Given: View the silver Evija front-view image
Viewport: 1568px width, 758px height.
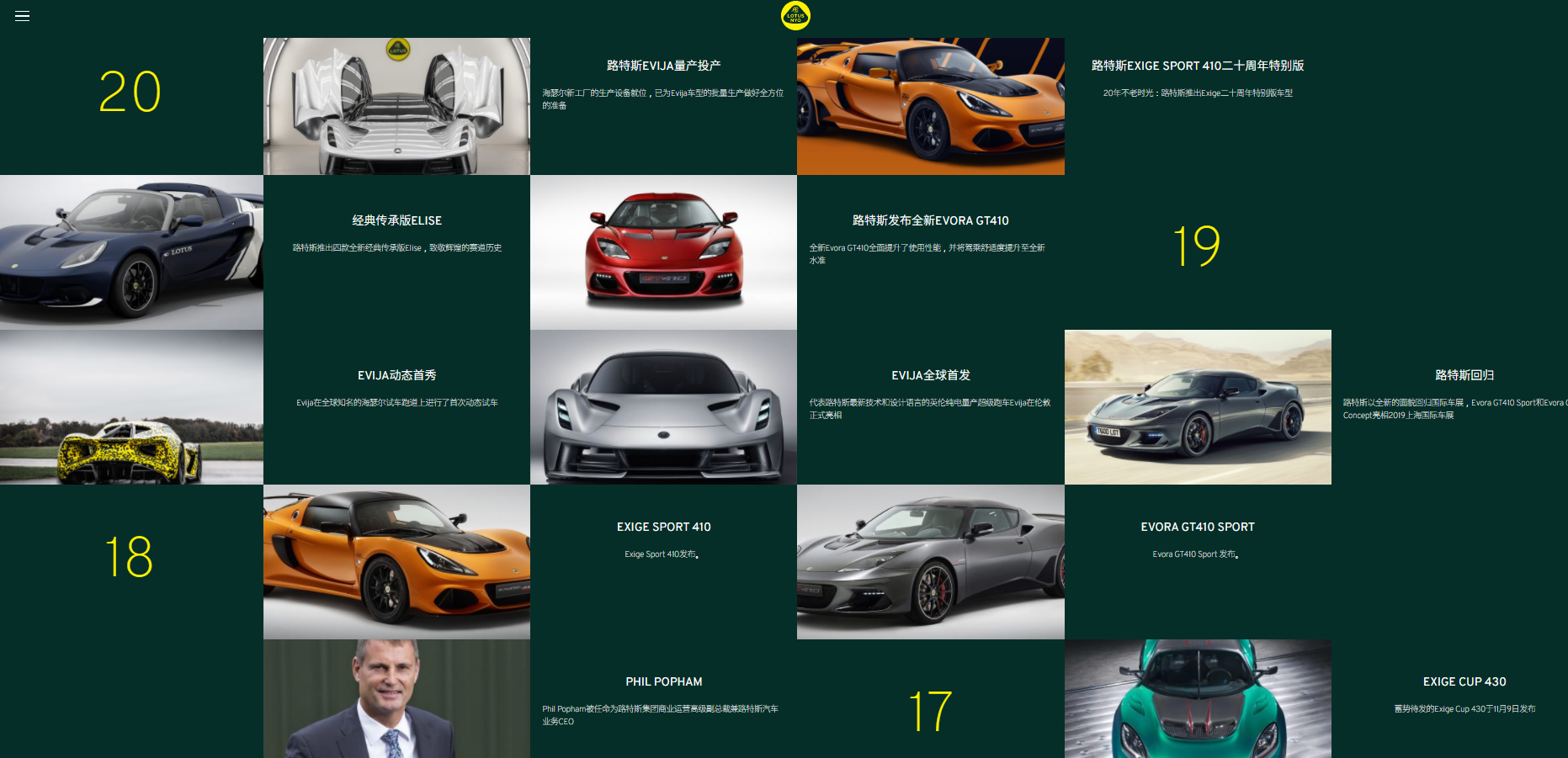Looking at the screenshot, I should point(663,407).
